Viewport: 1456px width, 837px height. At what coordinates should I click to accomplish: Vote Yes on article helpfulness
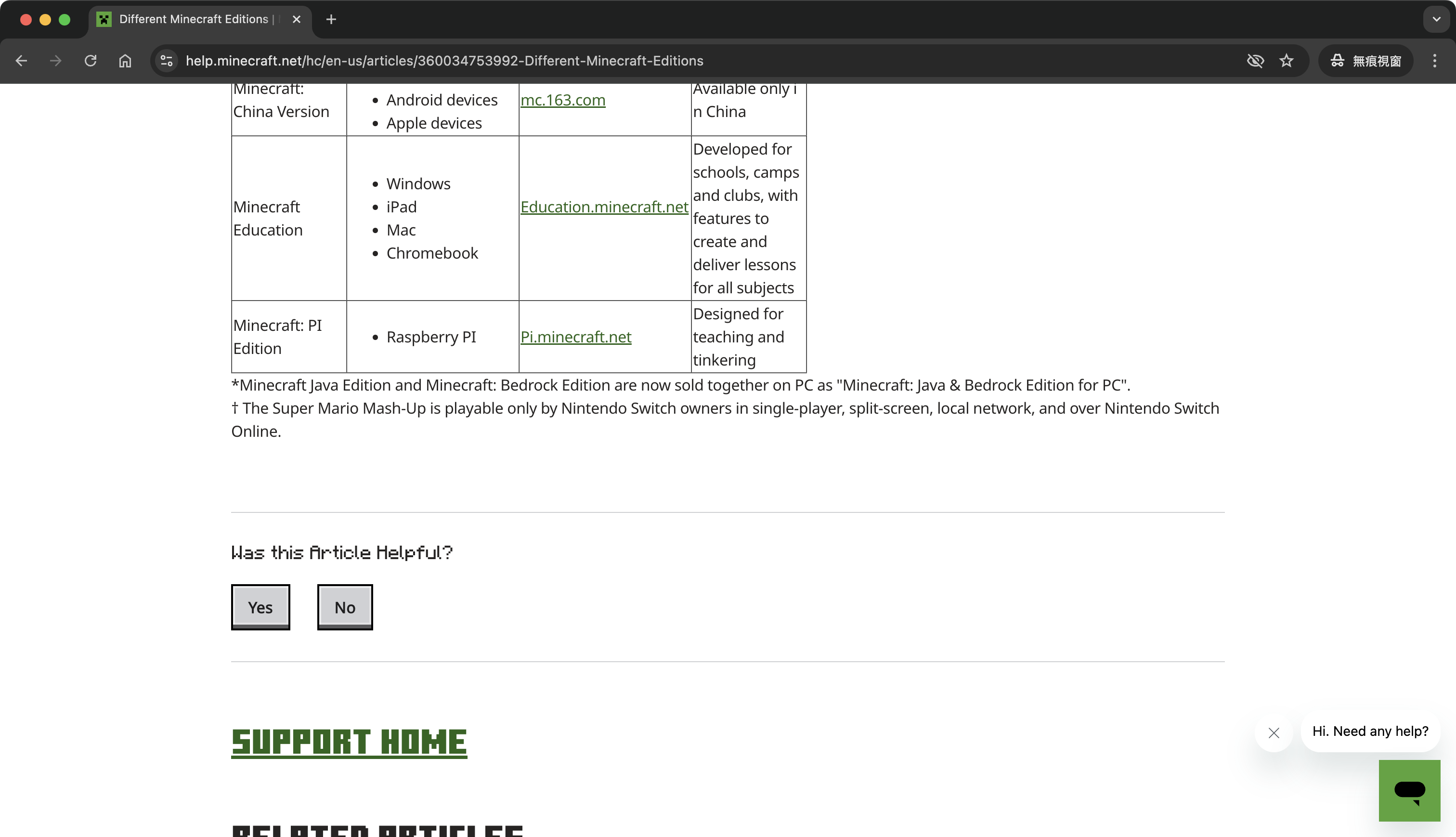click(x=260, y=607)
